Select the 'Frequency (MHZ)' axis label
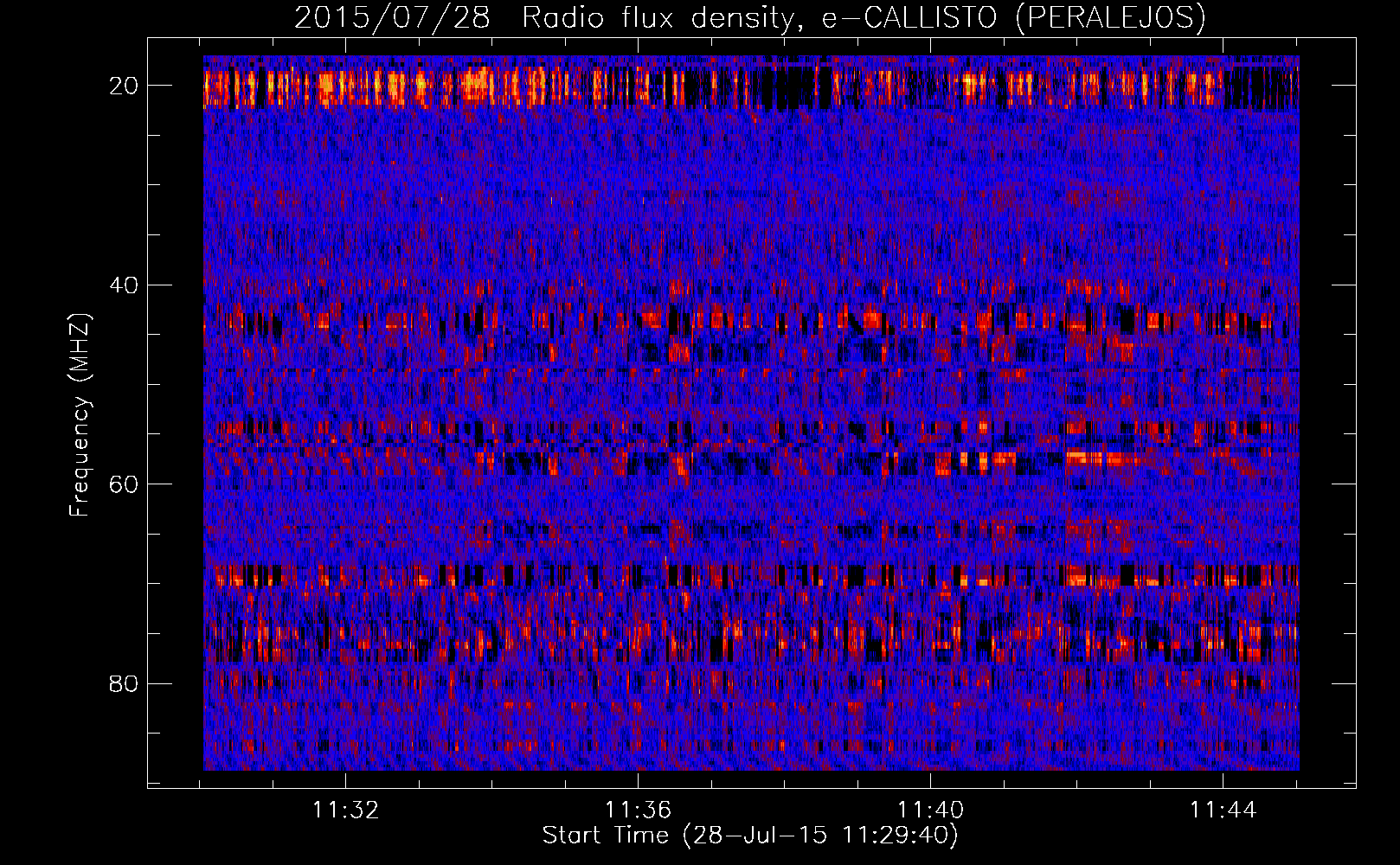Screen dimensions: 1400x865 click(x=79, y=415)
